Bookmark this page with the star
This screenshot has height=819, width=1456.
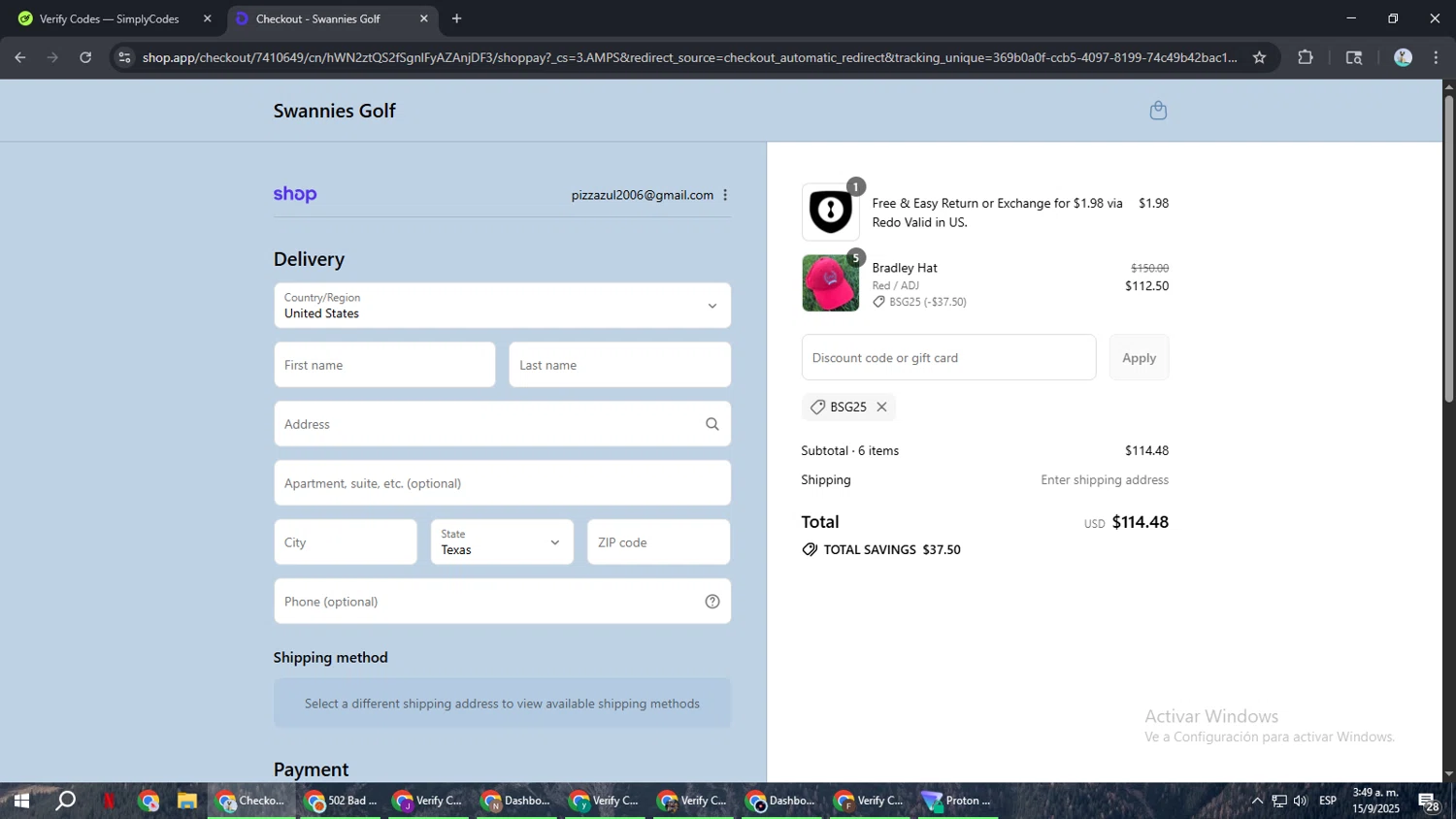(x=1259, y=57)
